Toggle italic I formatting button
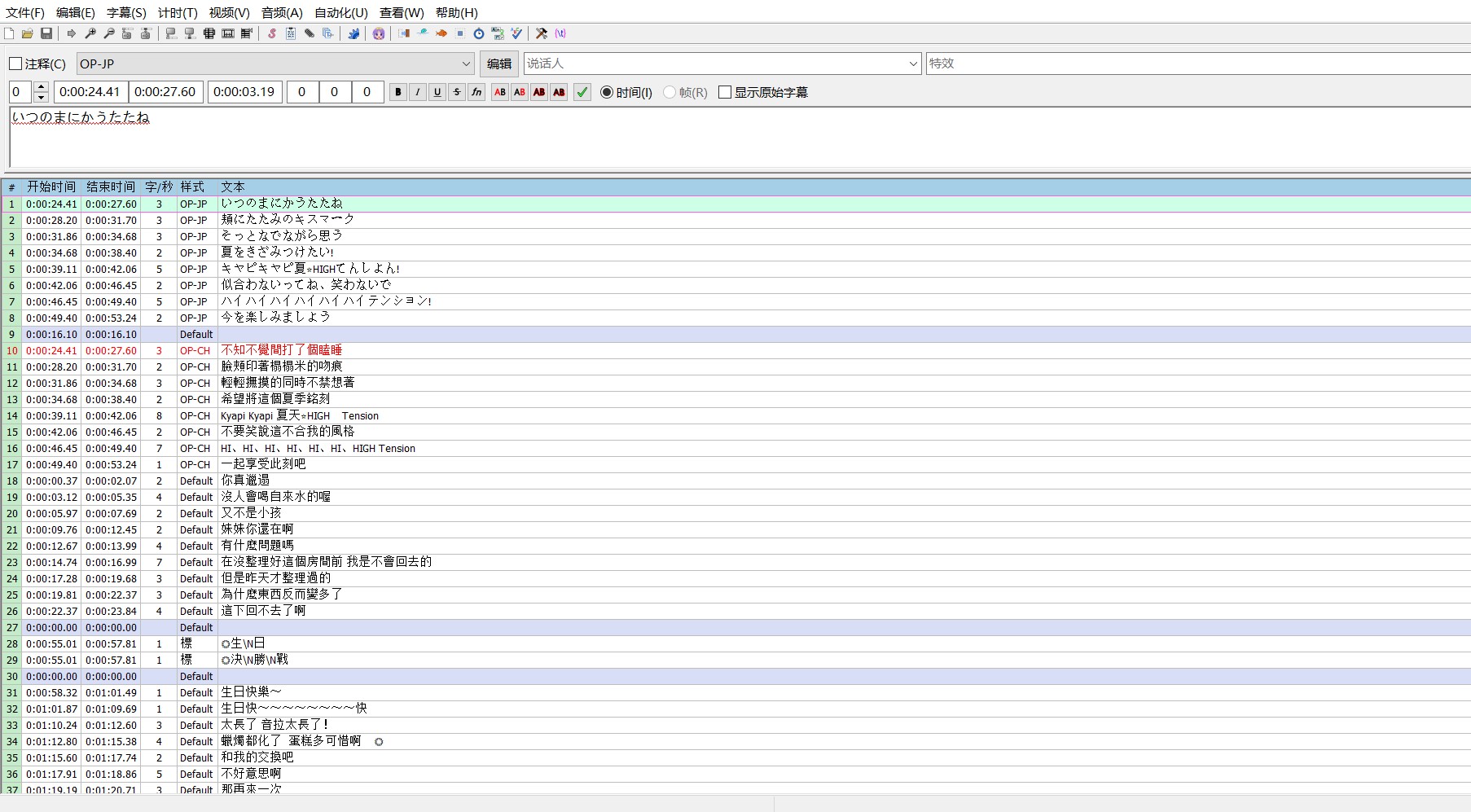This screenshot has height=812, width=1471. [x=418, y=92]
